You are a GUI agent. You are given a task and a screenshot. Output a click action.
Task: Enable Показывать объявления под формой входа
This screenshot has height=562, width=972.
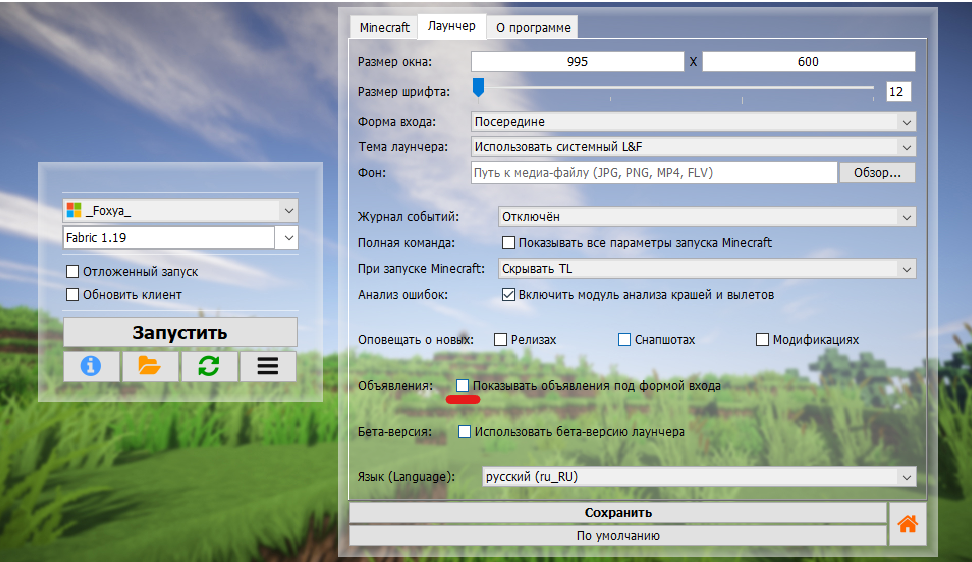pos(462,385)
